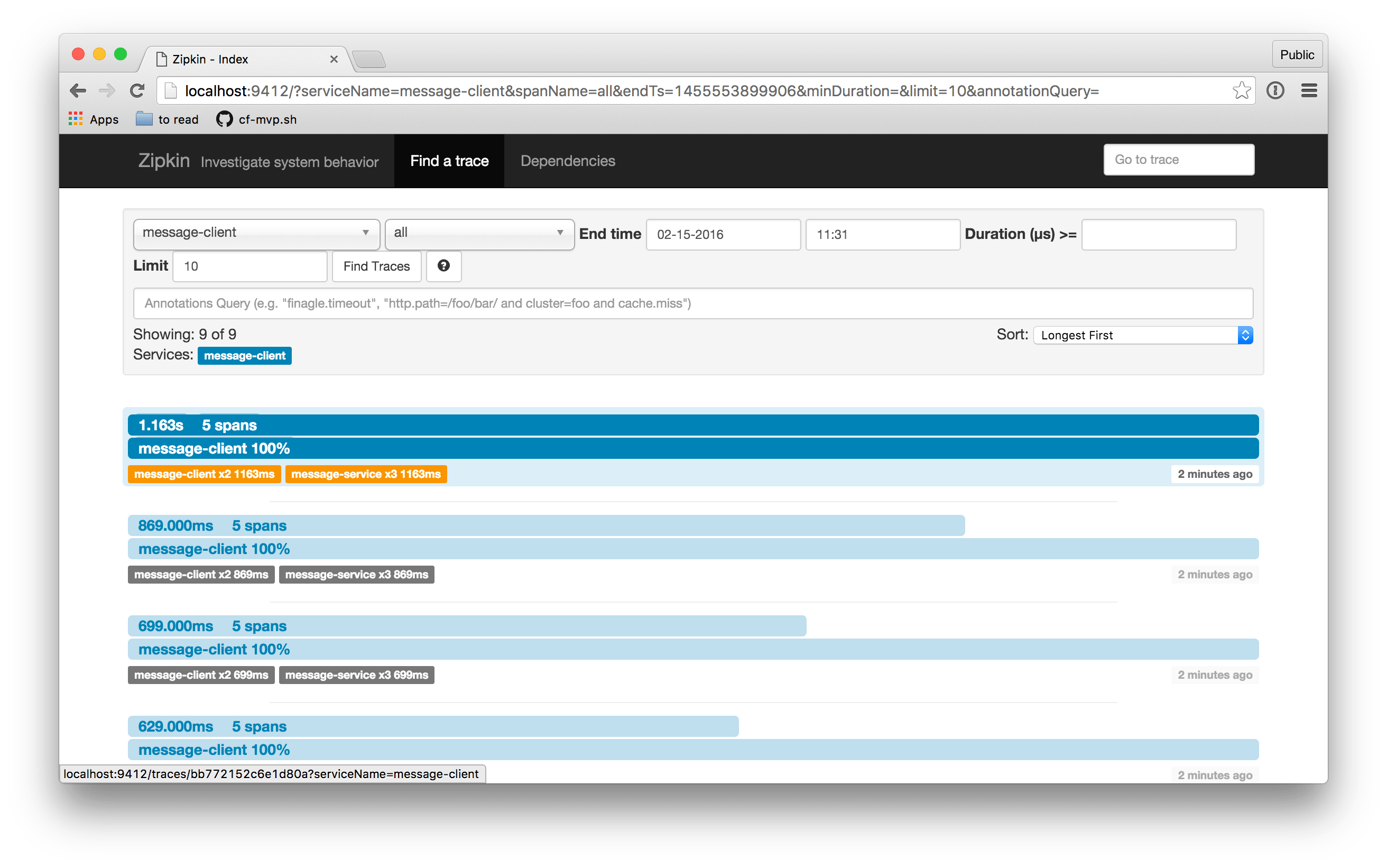Open the Apps shortcut in the bookmarks bar
This screenshot has width=1387, height=868.
pos(93,119)
